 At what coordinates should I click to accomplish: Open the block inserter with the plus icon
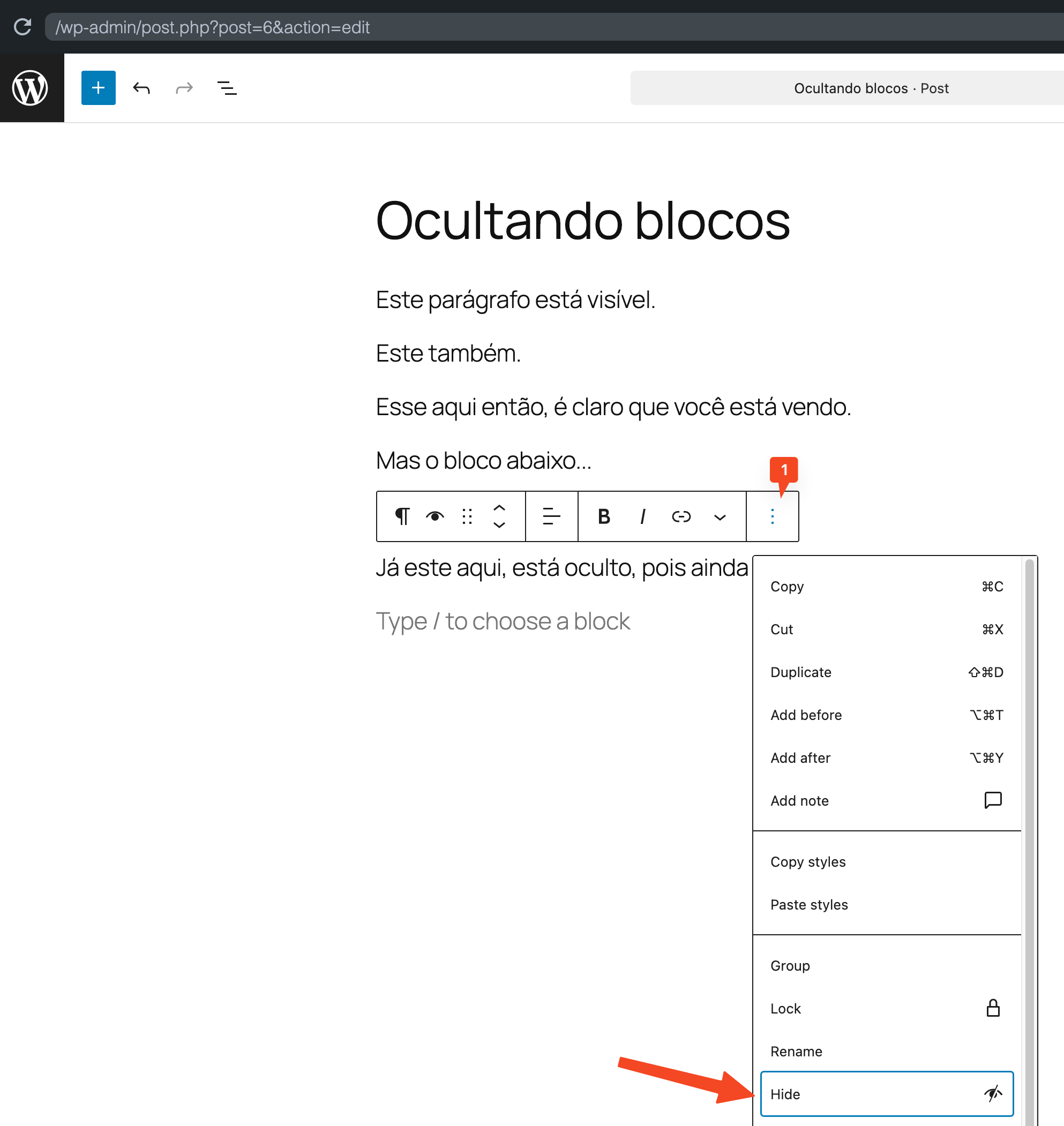98,88
